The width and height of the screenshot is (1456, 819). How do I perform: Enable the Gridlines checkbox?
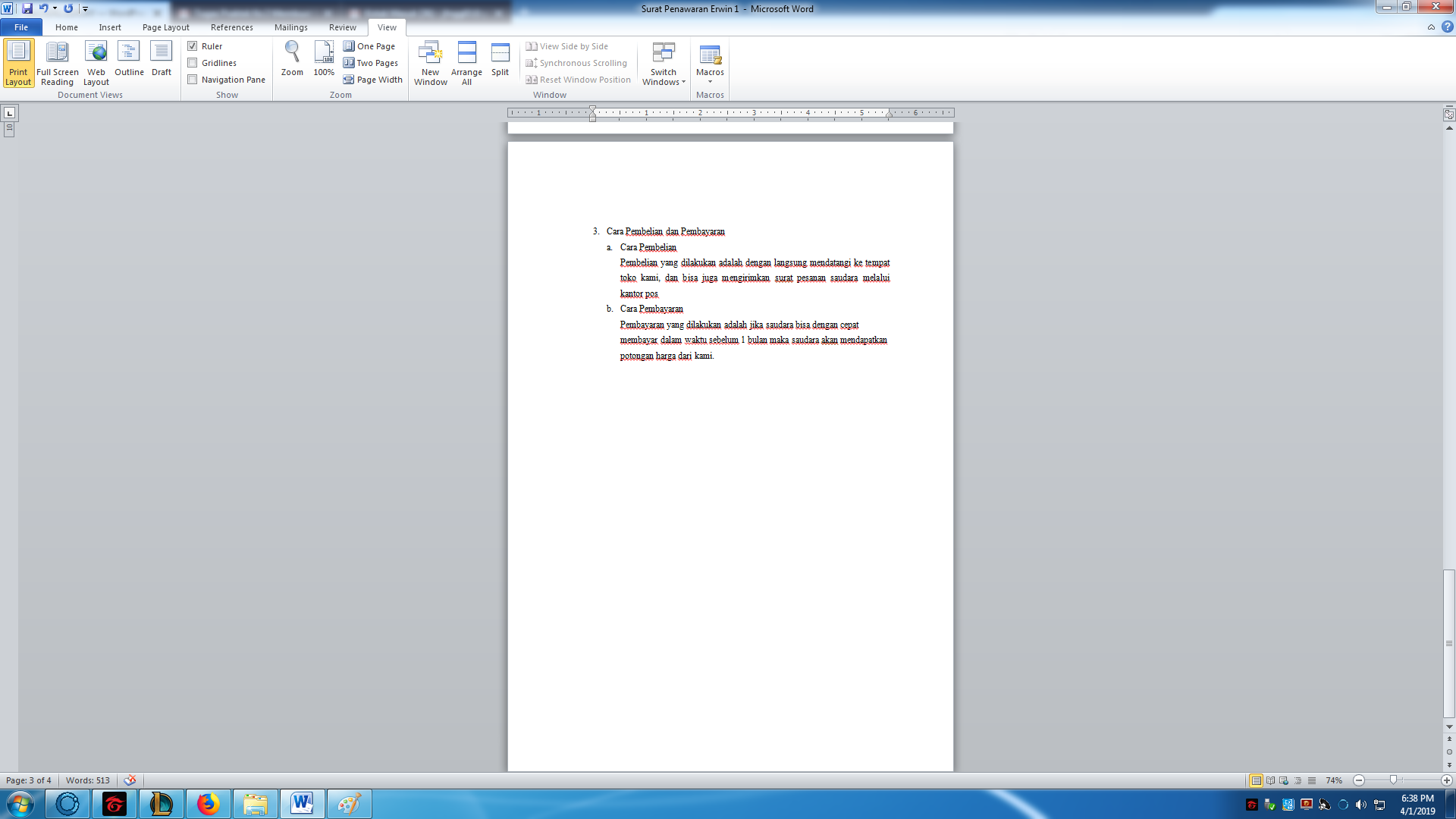(193, 63)
